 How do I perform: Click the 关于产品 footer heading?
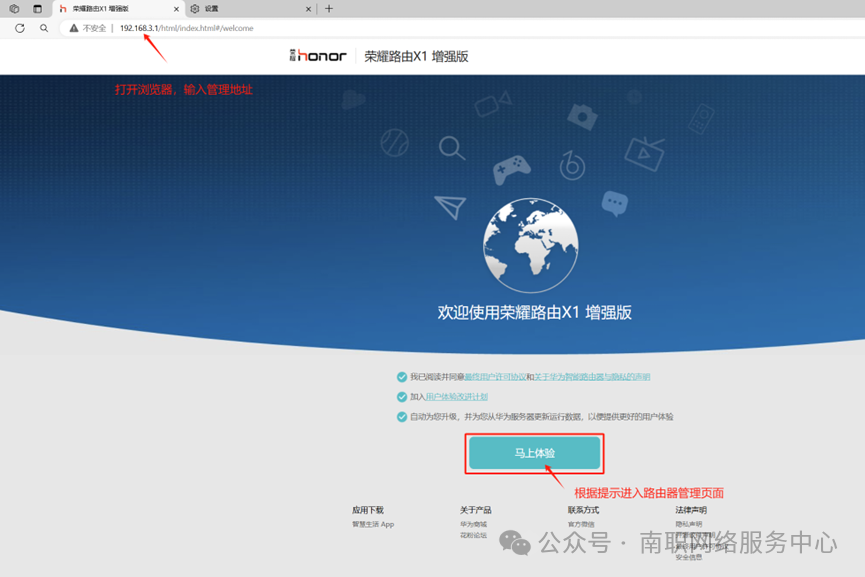point(476,510)
